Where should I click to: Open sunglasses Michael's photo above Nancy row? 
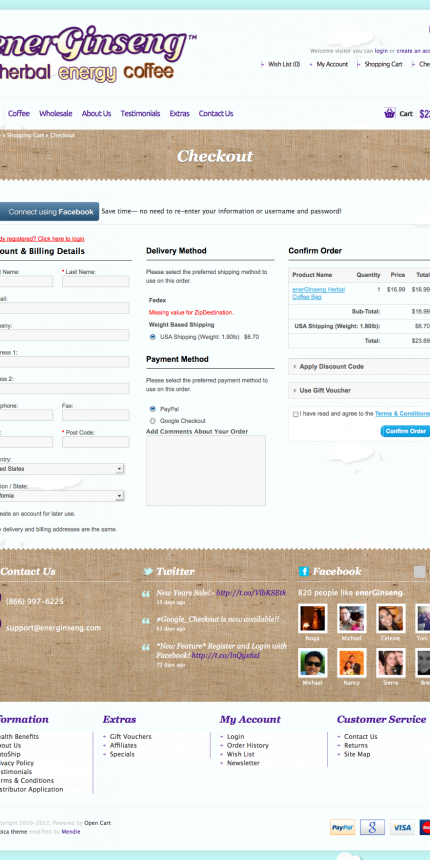(313, 663)
